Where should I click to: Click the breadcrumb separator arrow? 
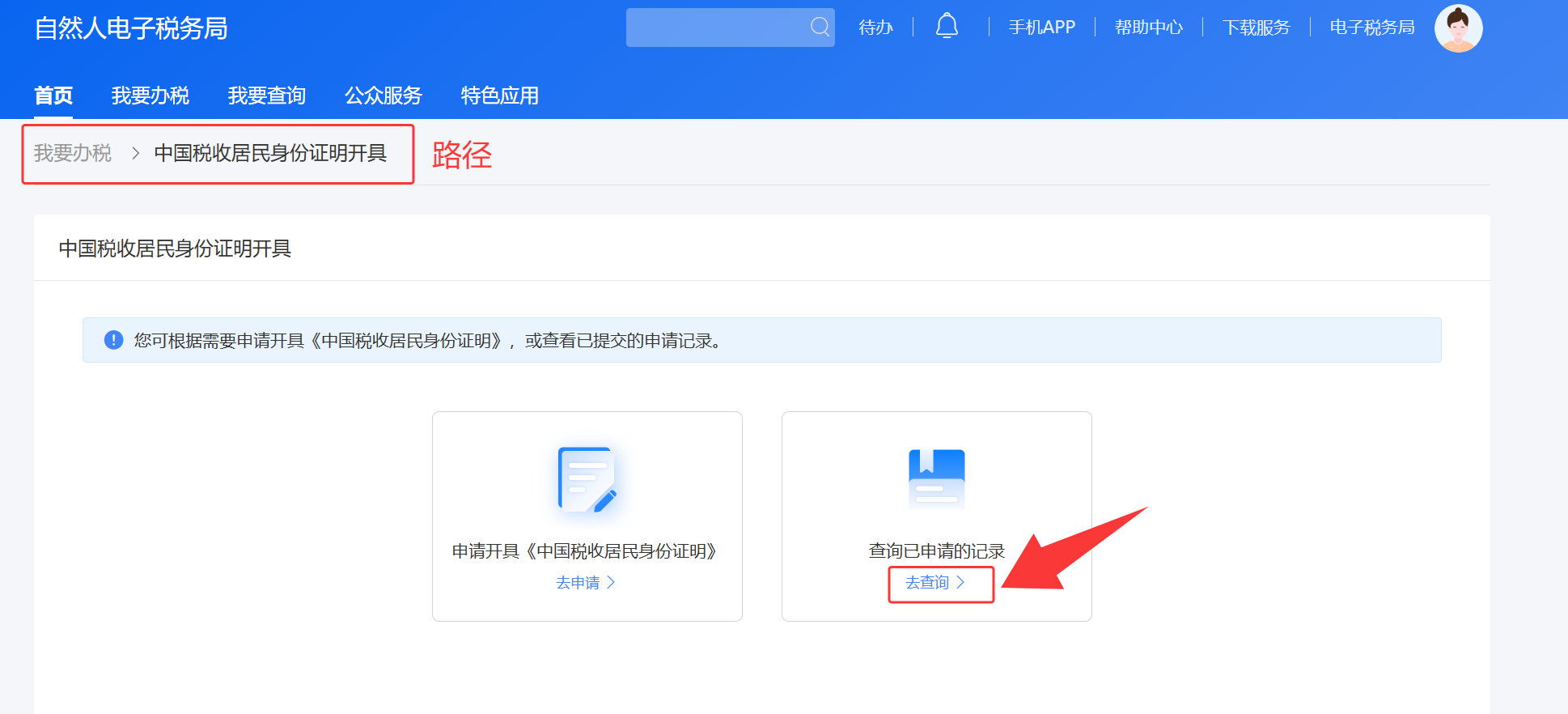(135, 153)
